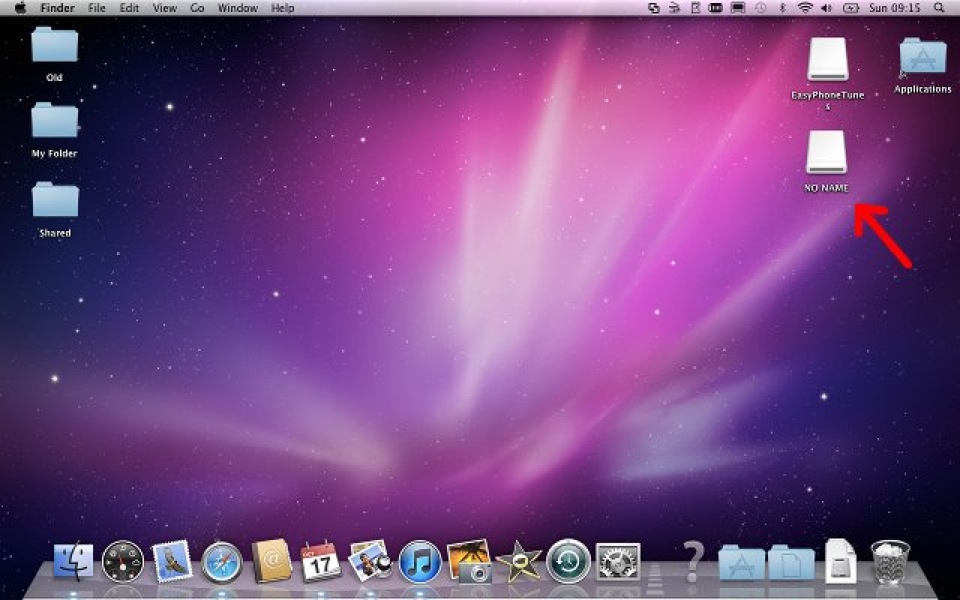Open Finder from the Dock
This screenshot has height=600, width=960.
coord(73,561)
